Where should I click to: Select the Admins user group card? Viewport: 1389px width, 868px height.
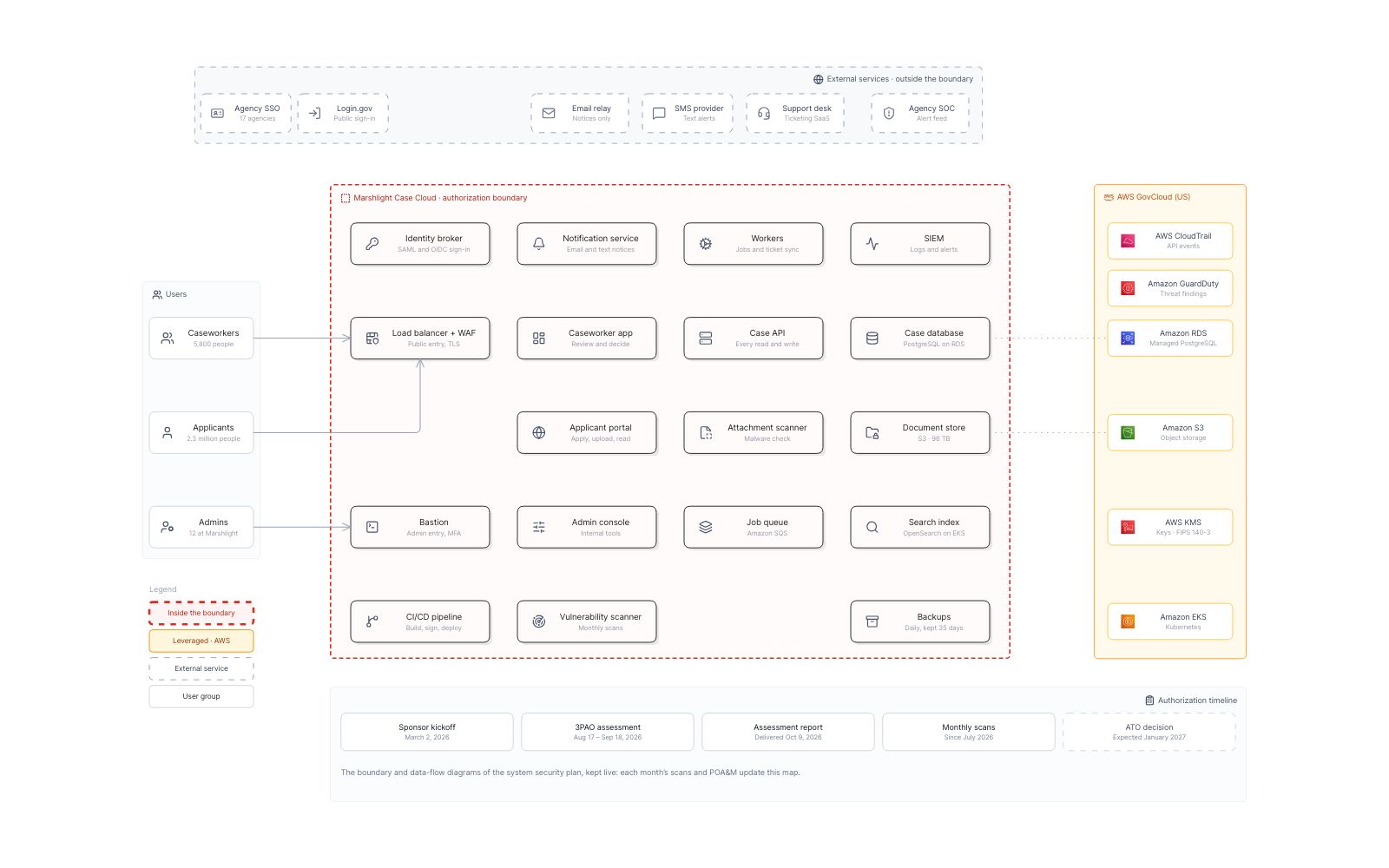201,528
